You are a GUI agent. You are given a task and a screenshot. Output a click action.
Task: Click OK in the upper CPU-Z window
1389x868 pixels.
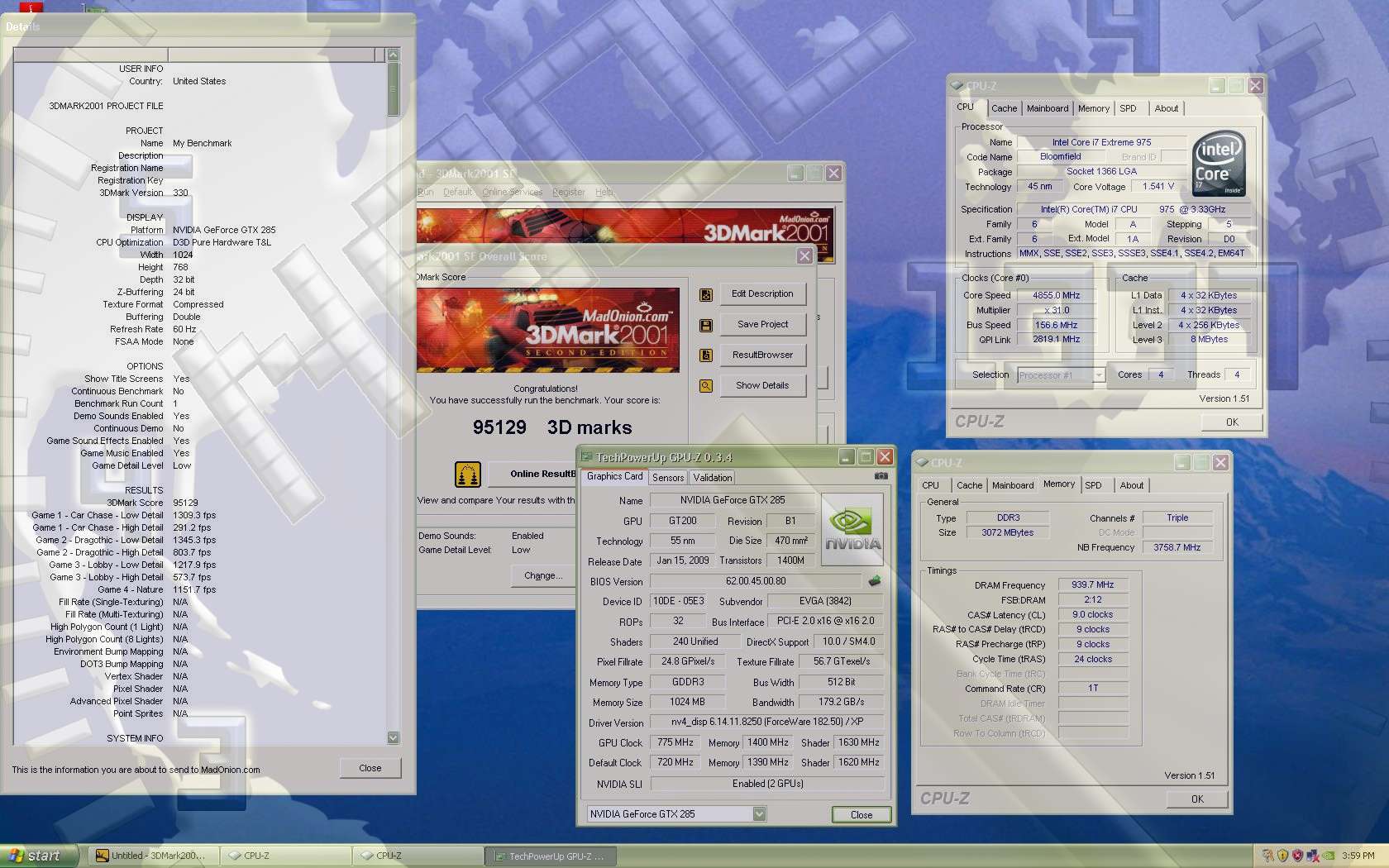(x=1232, y=422)
